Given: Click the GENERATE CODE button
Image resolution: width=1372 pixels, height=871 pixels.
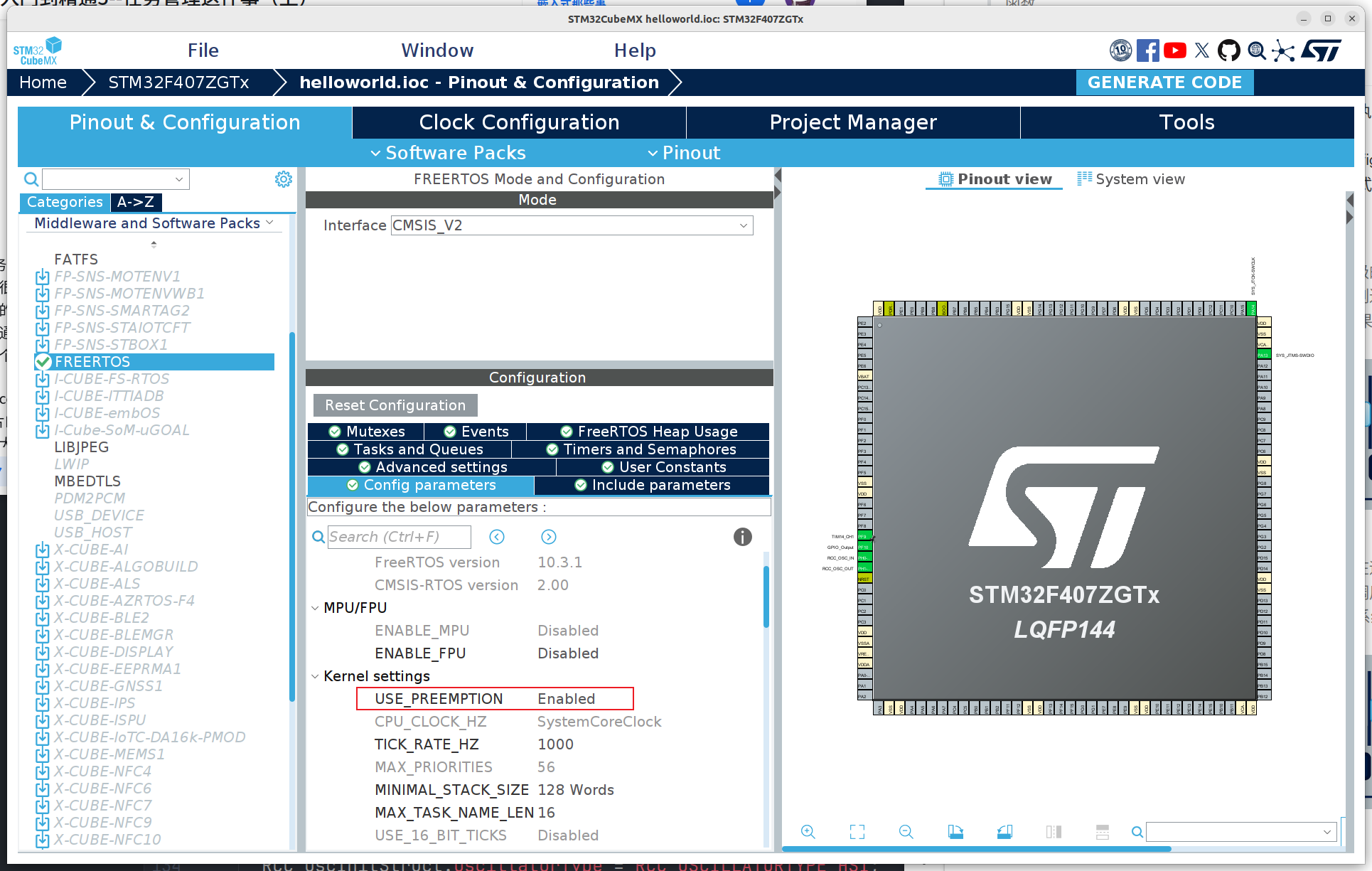Looking at the screenshot, I should pos(1164,82).
